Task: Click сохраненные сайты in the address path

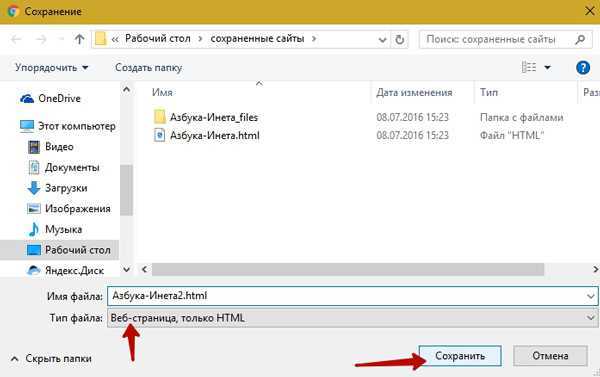Action: pyautogui.click(x=257, y=39)
